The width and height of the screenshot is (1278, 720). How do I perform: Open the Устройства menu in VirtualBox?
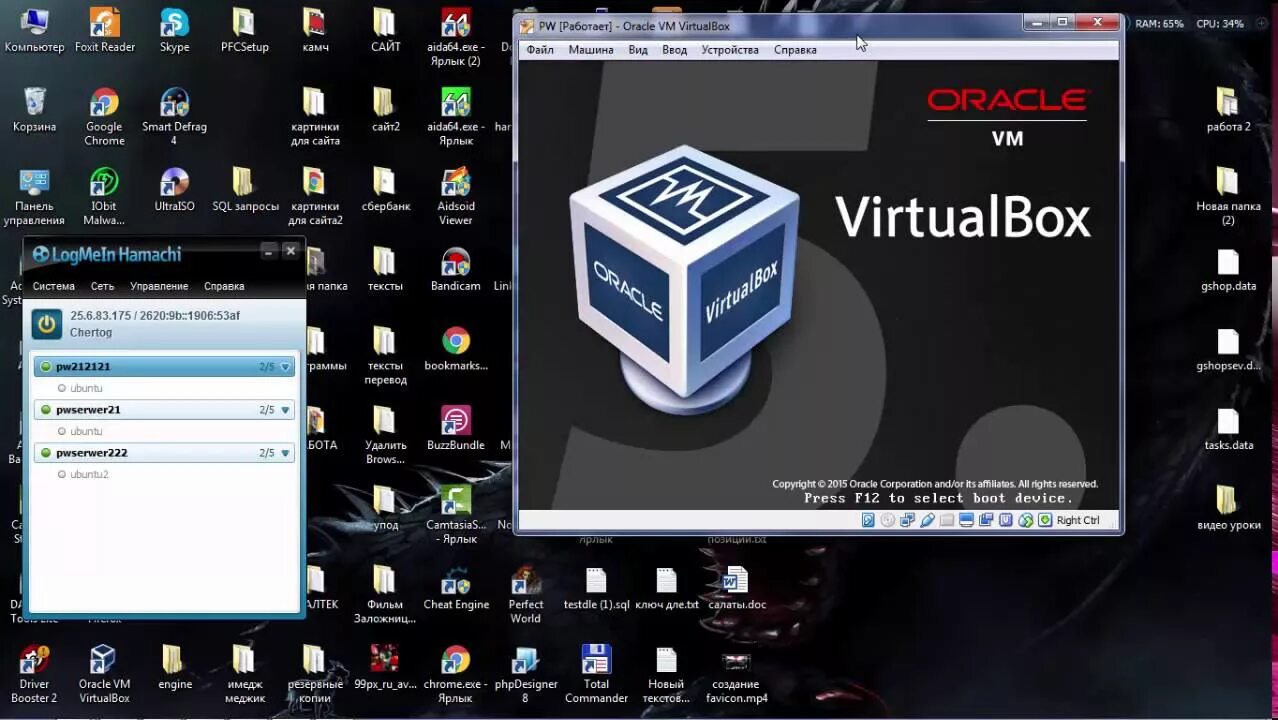click(x=730, y=50)
